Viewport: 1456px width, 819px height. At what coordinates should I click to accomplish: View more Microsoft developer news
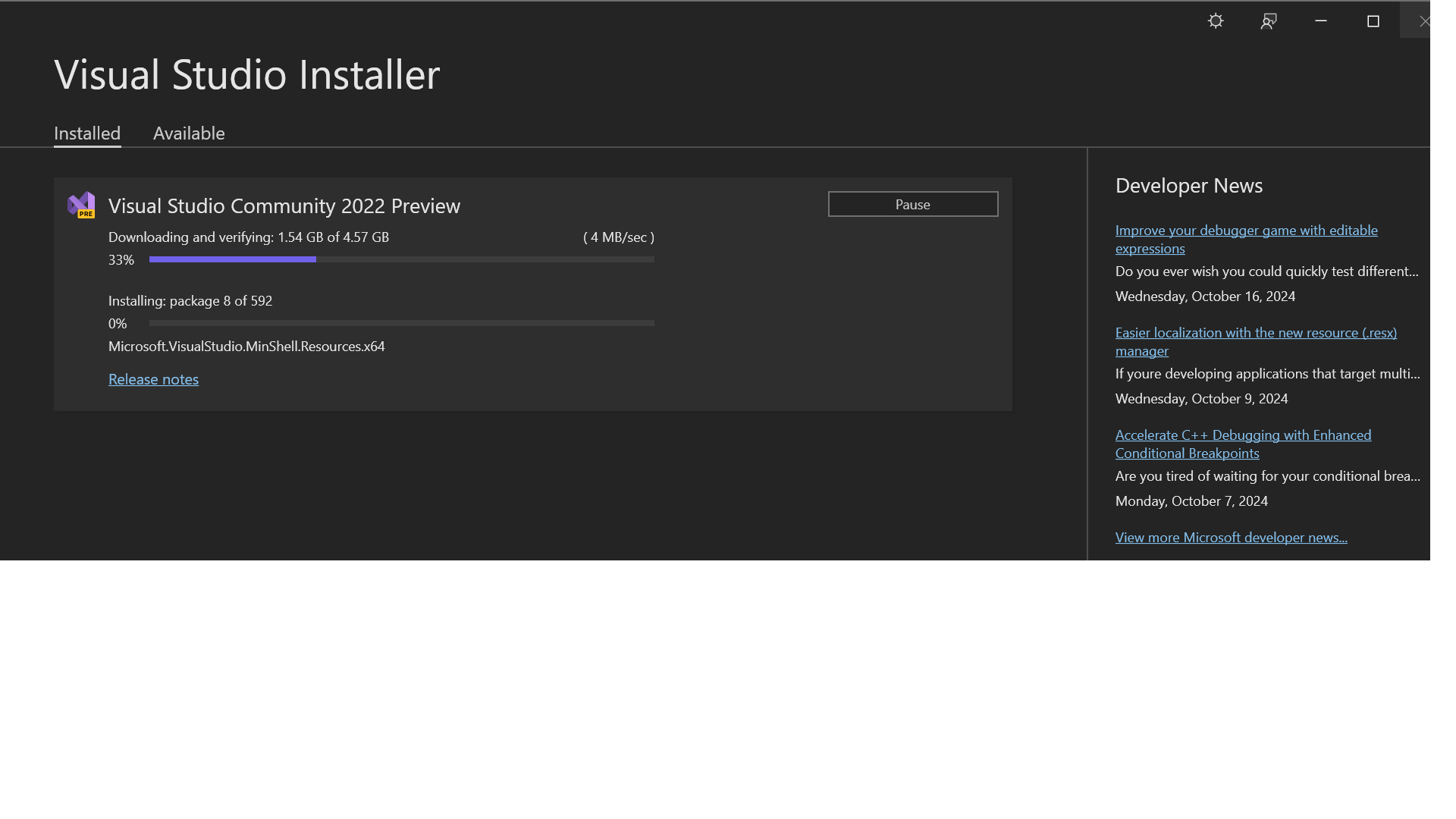click(1231, 537)
